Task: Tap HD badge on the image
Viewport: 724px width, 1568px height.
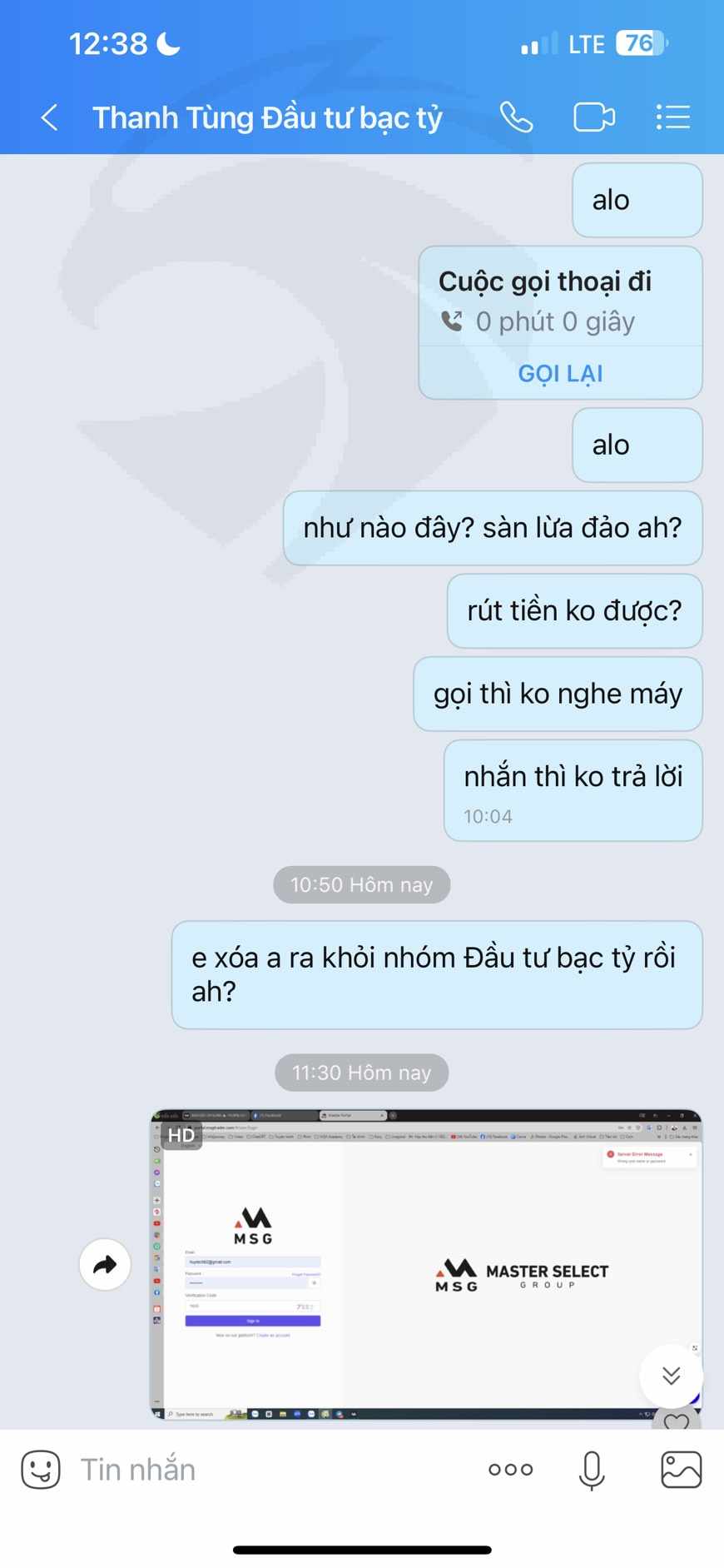Action: tap(181, 1135)
